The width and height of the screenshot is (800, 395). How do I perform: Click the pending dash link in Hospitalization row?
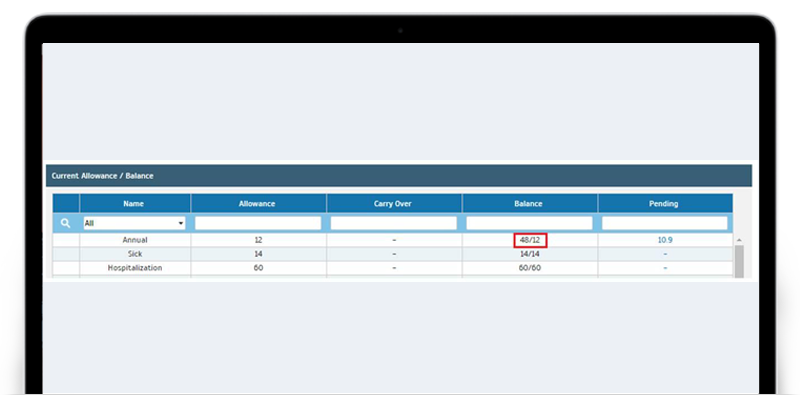[x=665, y=267]
